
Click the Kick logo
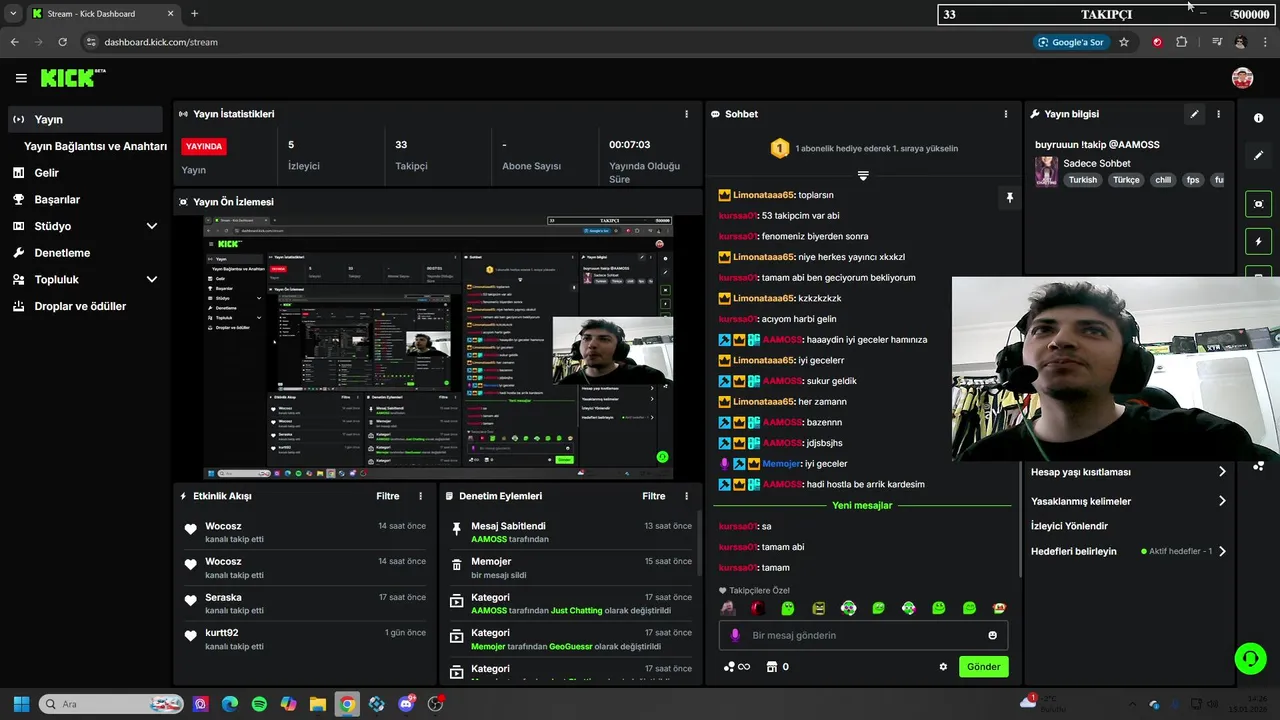point(72,78)
